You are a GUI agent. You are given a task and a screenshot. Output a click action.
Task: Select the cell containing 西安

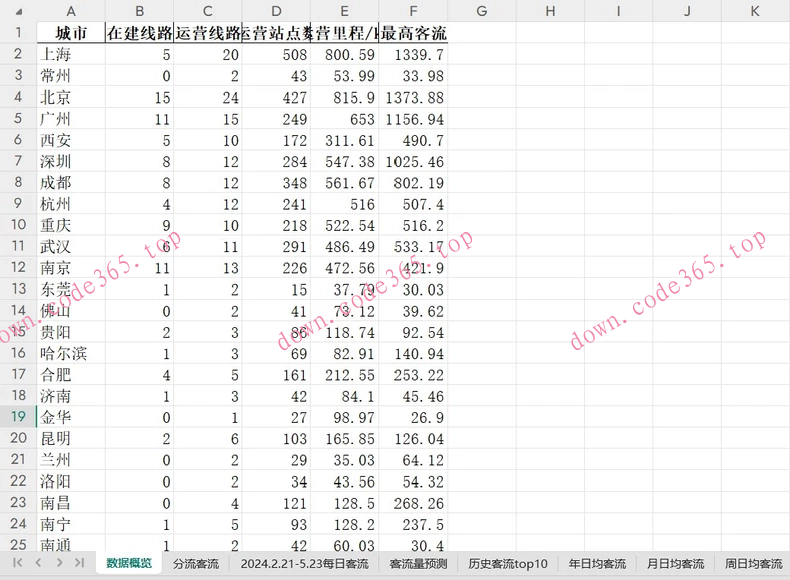(x=71, y=140)
